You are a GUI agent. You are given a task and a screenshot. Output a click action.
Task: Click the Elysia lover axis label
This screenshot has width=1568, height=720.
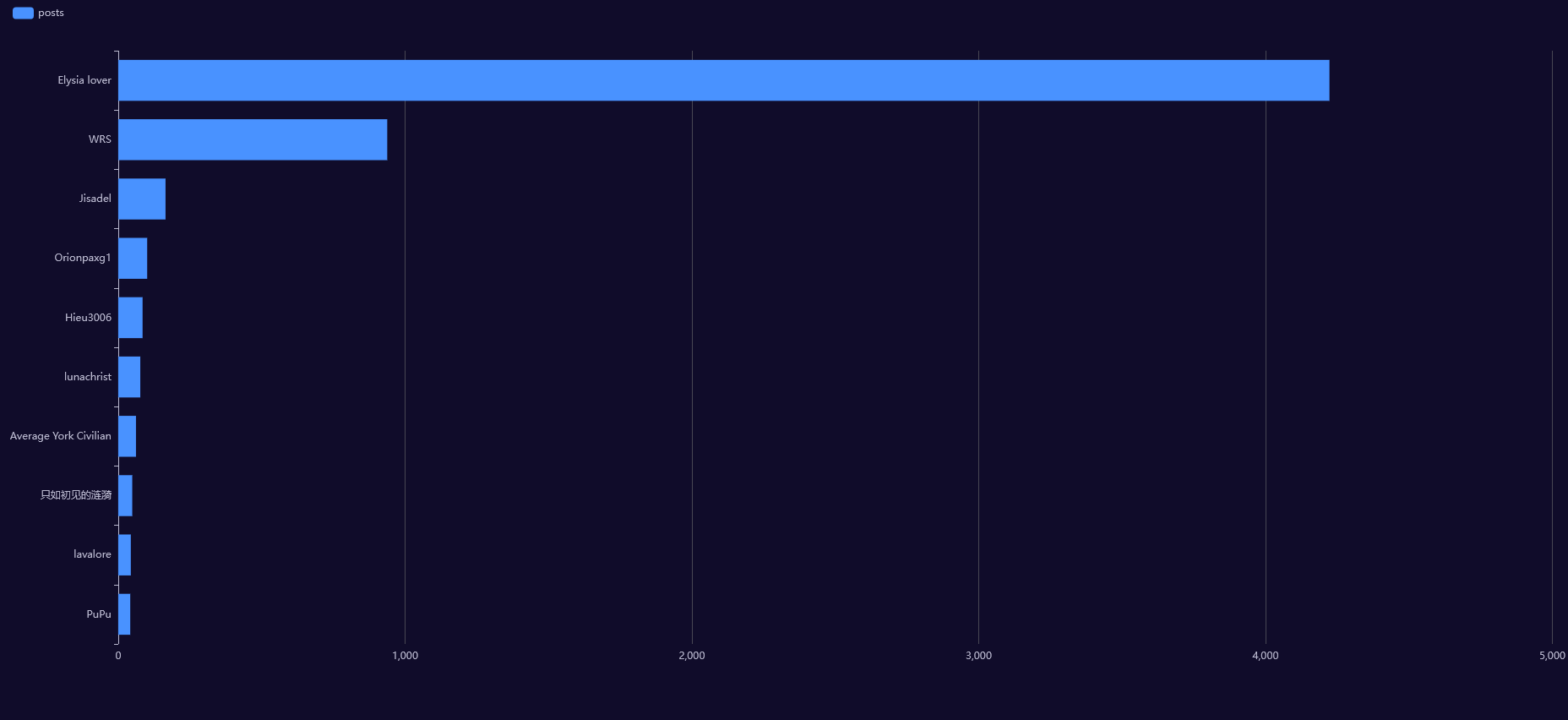[84, 80]
